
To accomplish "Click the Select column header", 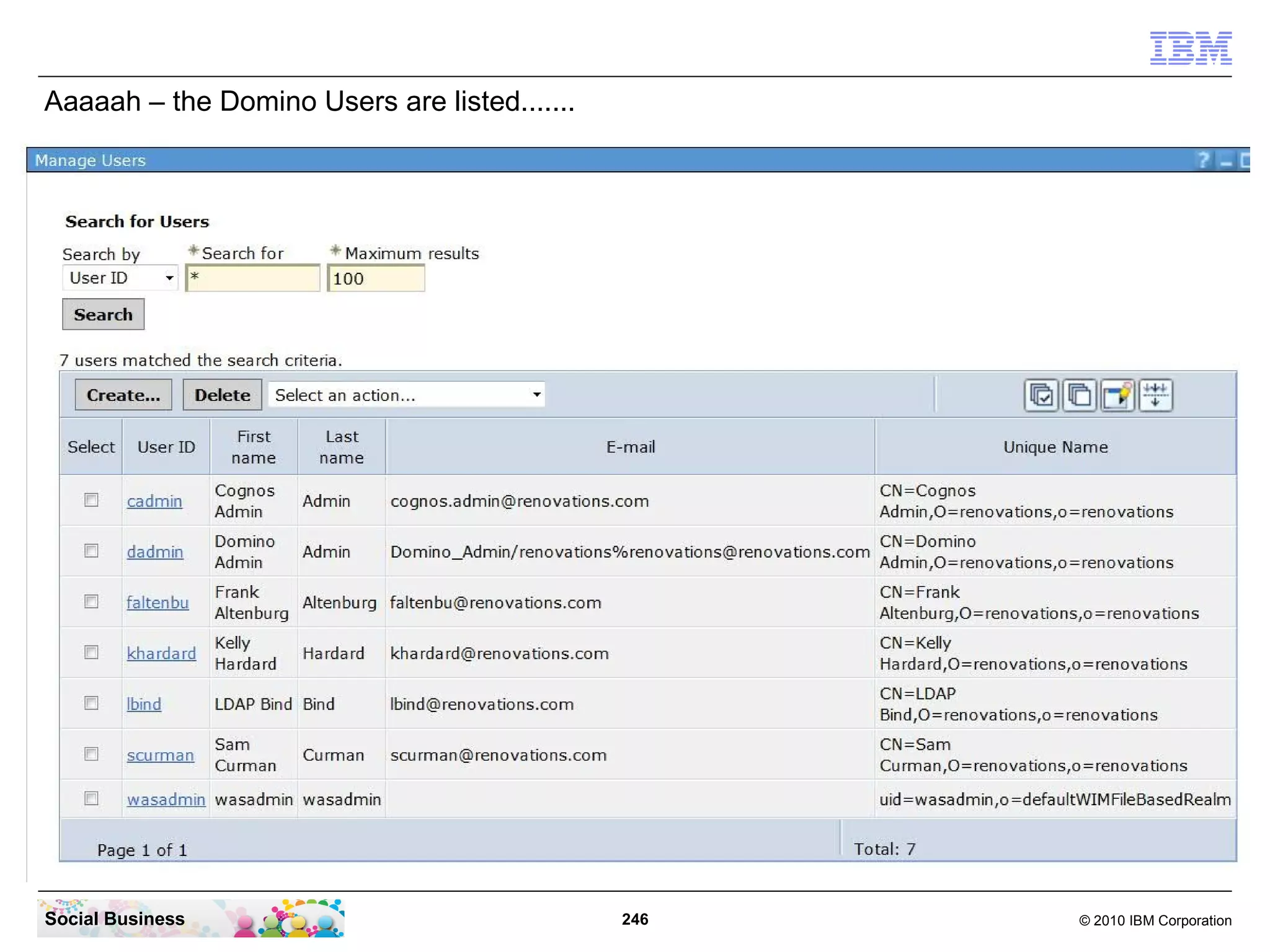I will [91, 447].
